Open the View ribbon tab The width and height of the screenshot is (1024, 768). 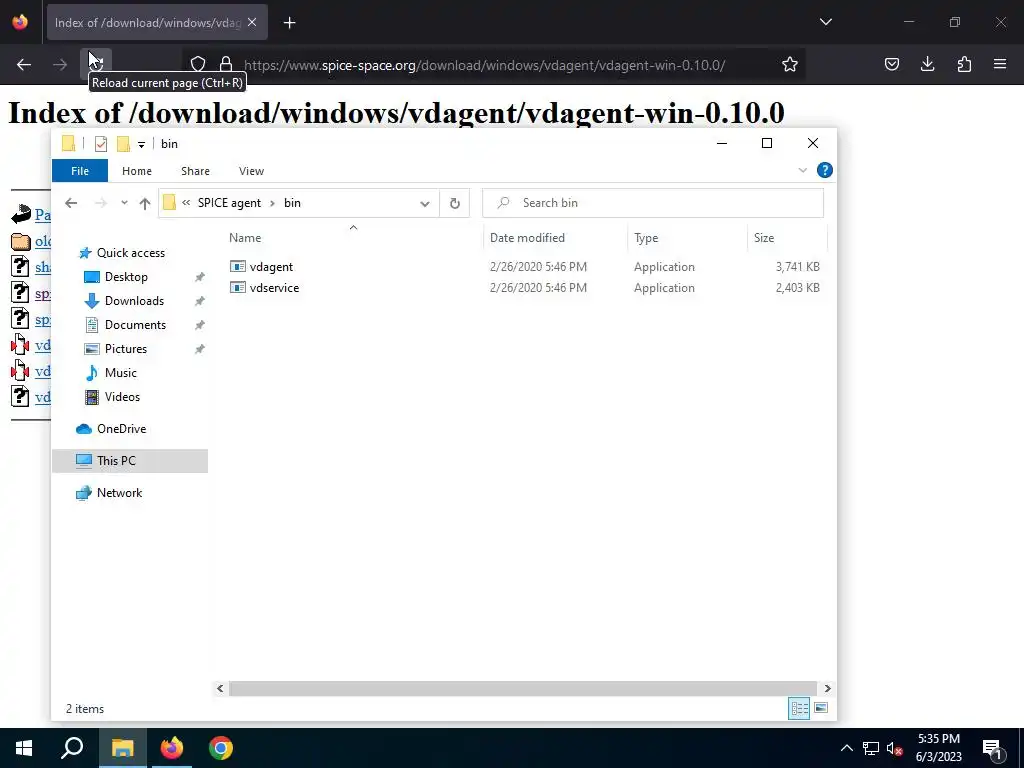[251, 171]
